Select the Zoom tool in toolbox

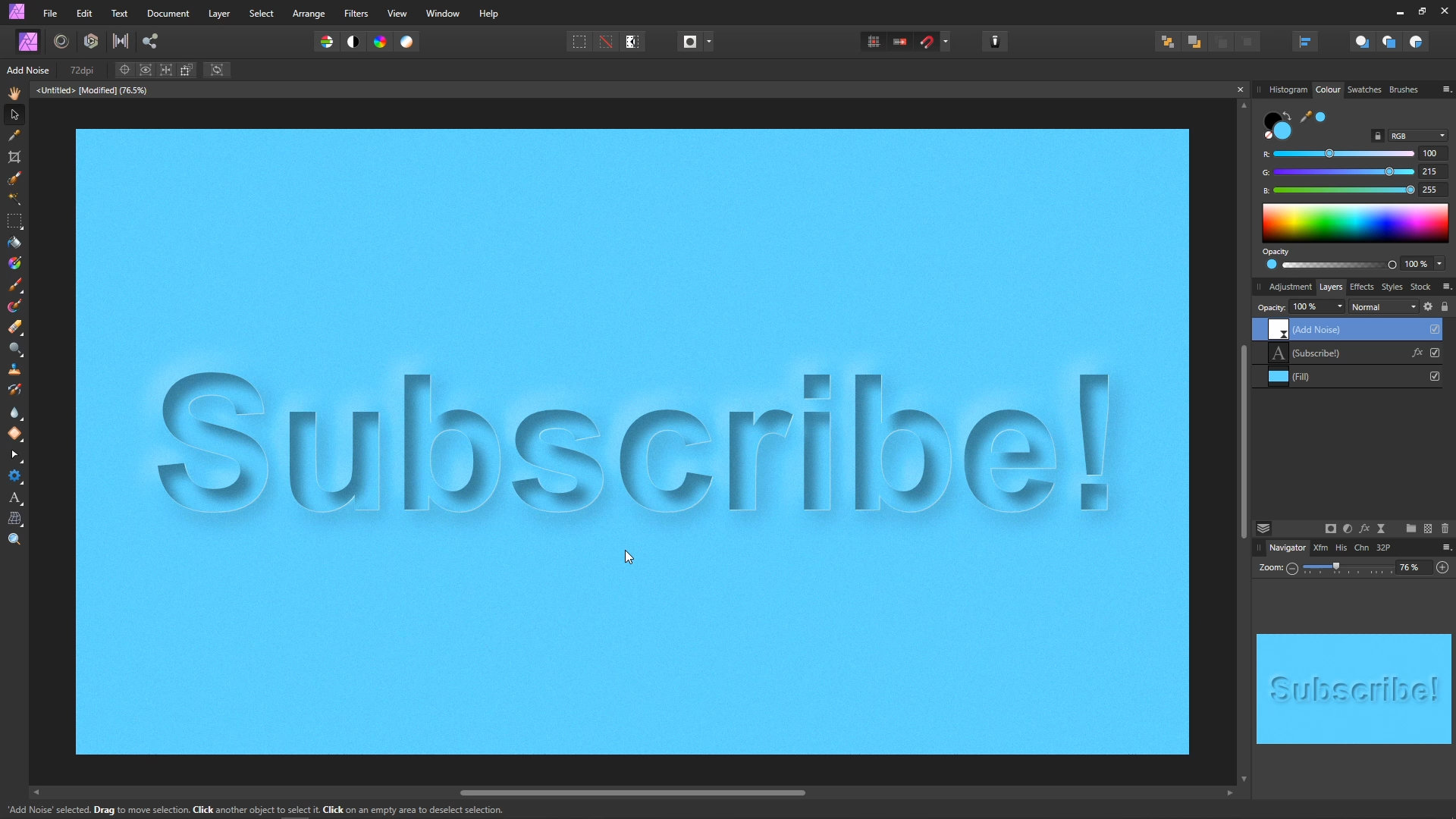(x=14, y=540)
